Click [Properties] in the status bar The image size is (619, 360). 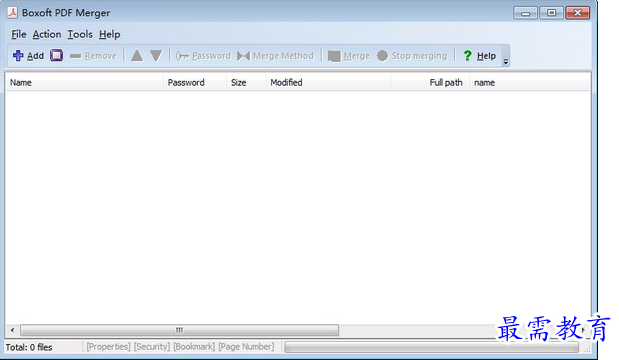(x=108, y=347)
